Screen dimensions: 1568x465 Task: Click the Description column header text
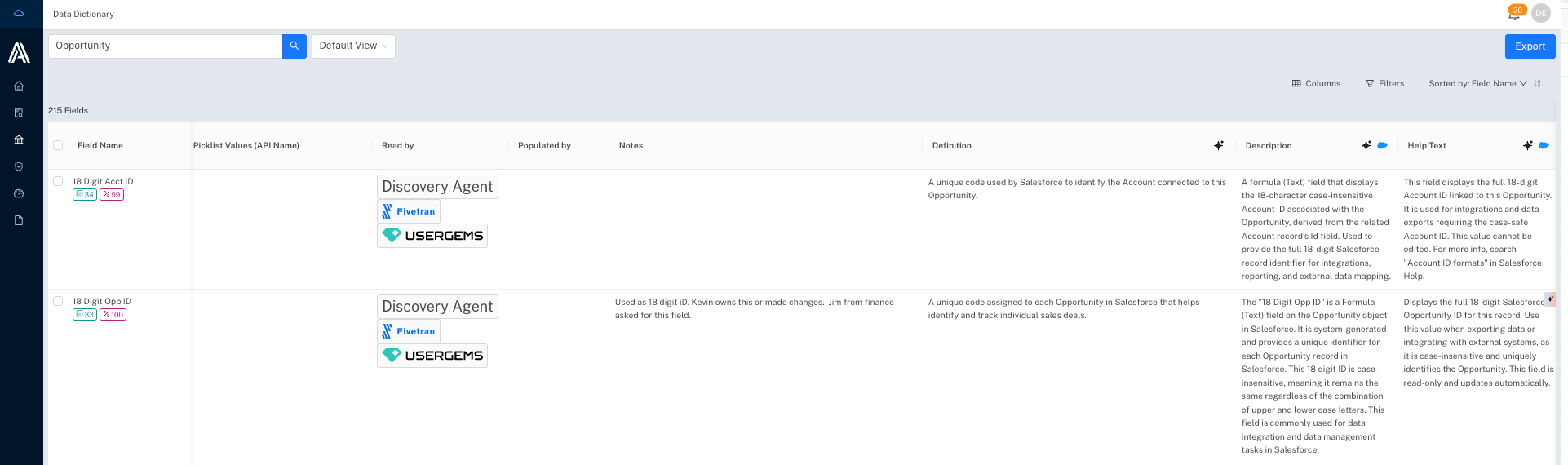pos(1269,145)
